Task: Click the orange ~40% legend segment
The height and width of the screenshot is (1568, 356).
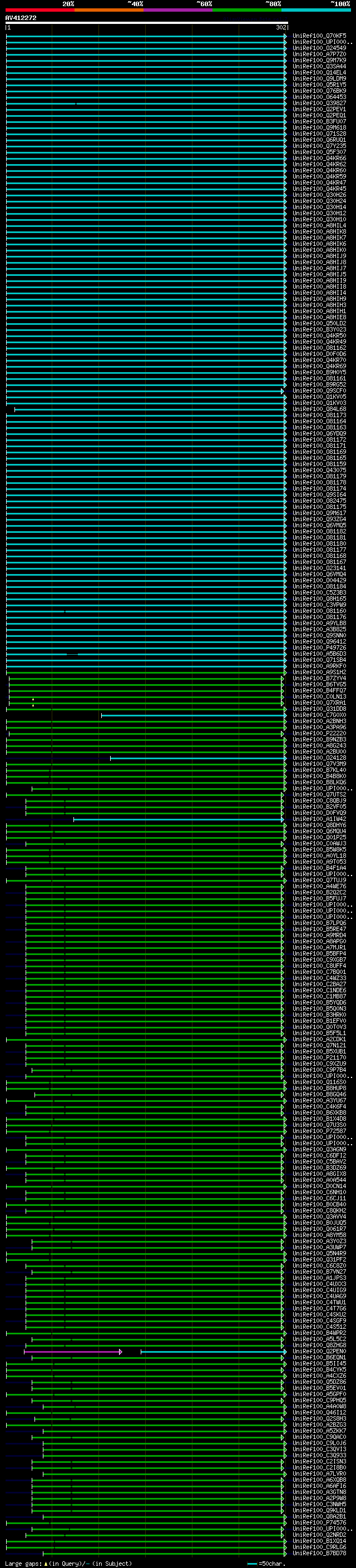Action: [109, 10]
